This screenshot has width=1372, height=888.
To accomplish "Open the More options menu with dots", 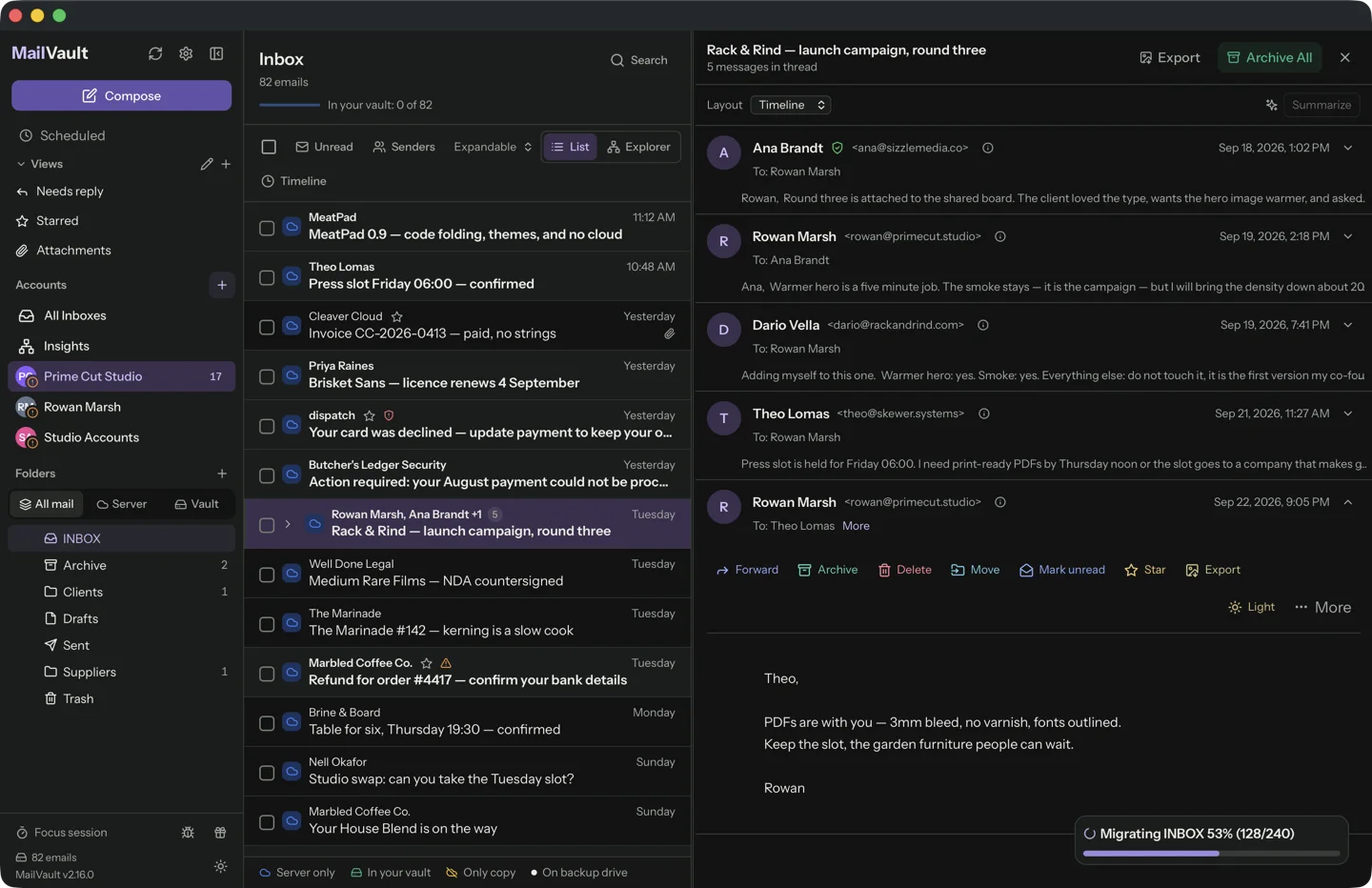I will tap(1322, 607).
